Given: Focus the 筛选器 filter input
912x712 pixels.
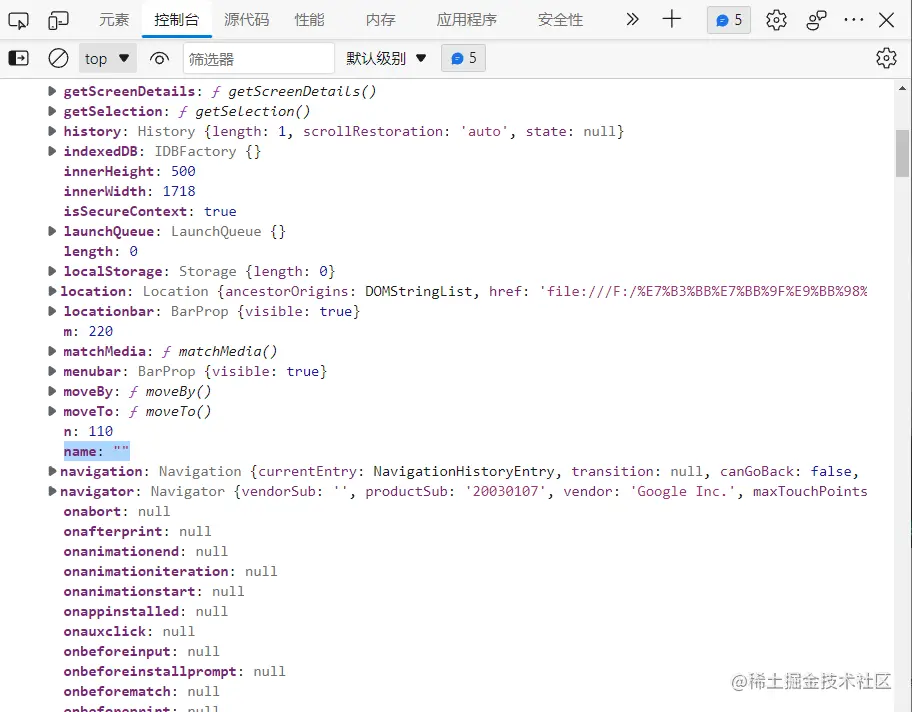Looking at the screenshot, I should pos(259,58).
